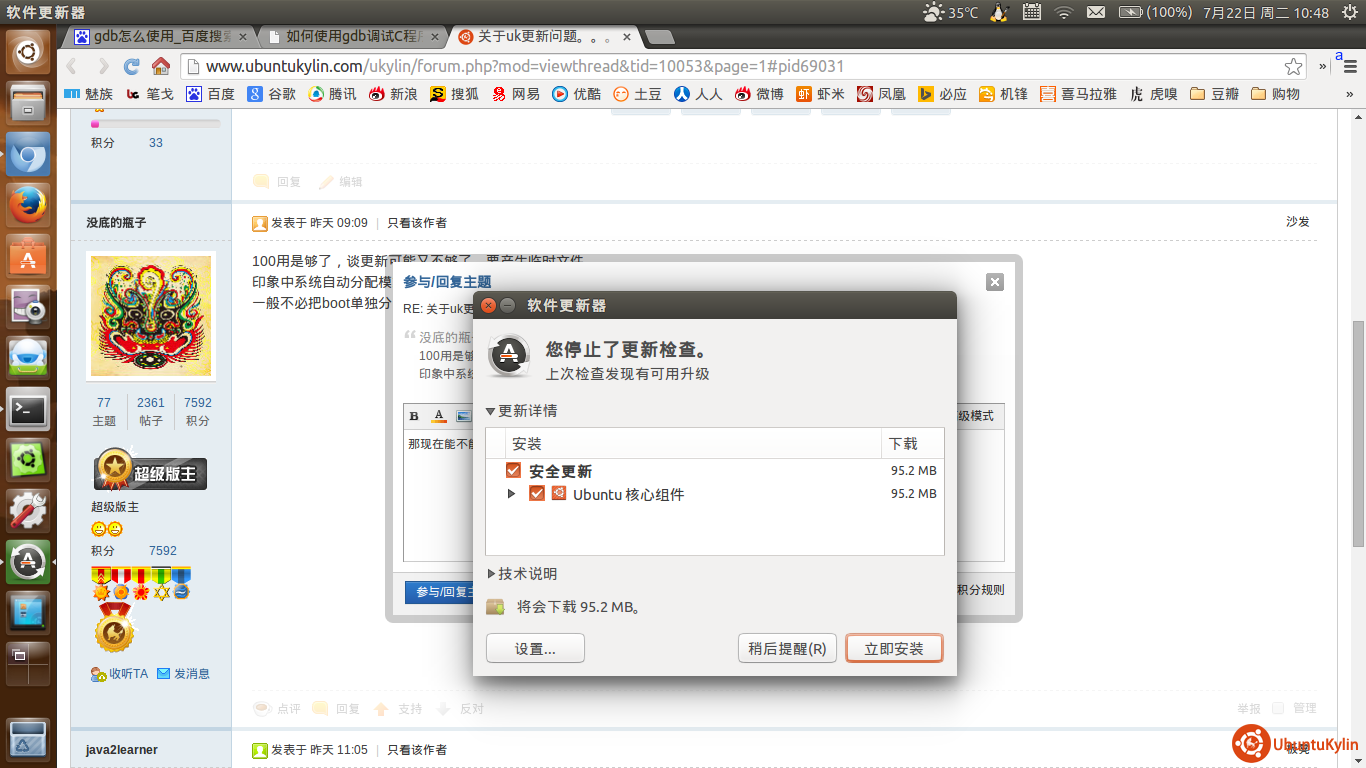The image size is (1366, 768).
Task: Bookmark page with the star icon
Action: [x=1293, y=67]
